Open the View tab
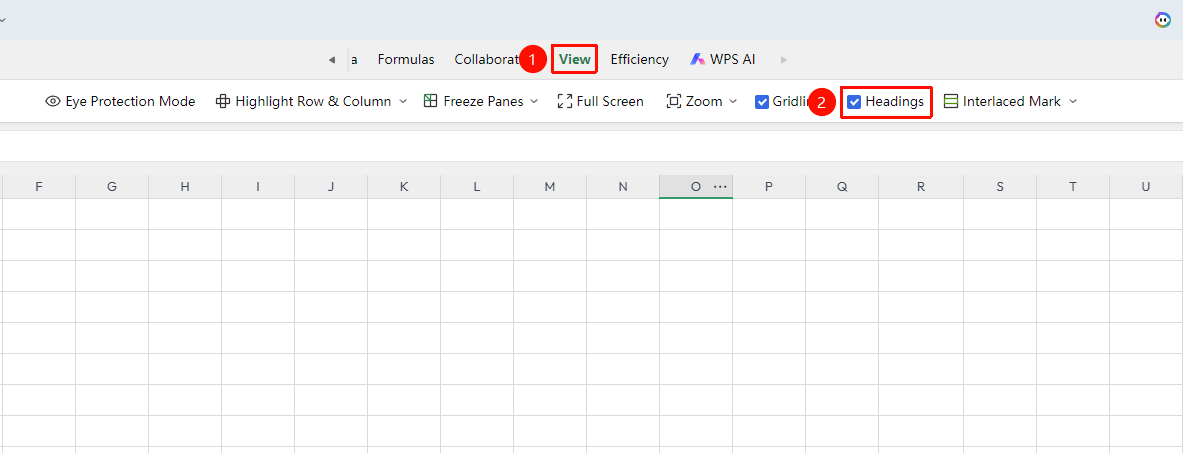 click(x=575, y=59)
